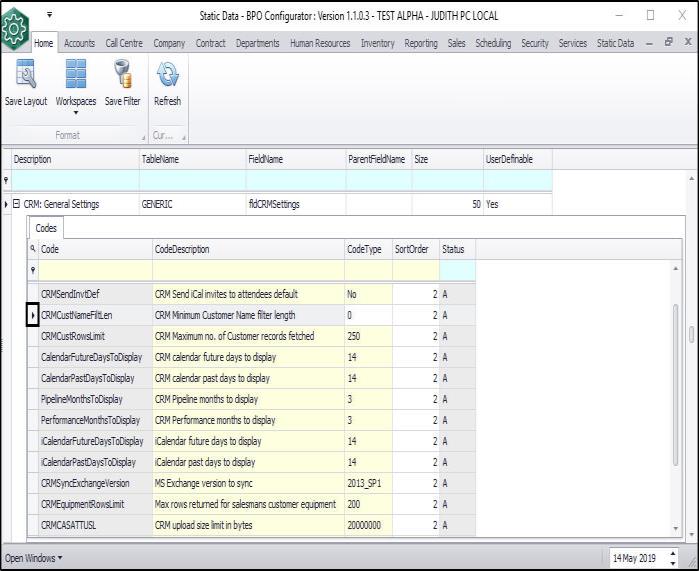The width and height of the screenshot is (699, 571).
Task: Click the quick access toolbar arrow
Action: coord(48,15)
